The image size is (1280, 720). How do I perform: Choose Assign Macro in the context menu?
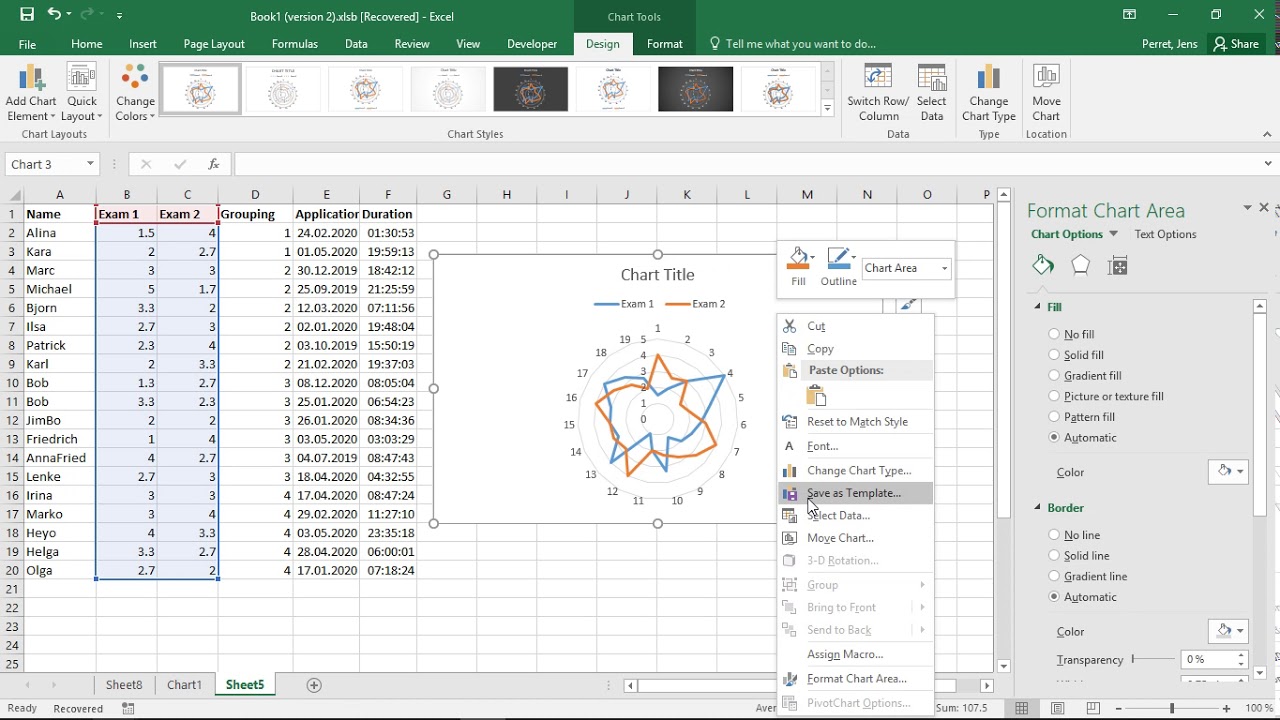point(856,654)
